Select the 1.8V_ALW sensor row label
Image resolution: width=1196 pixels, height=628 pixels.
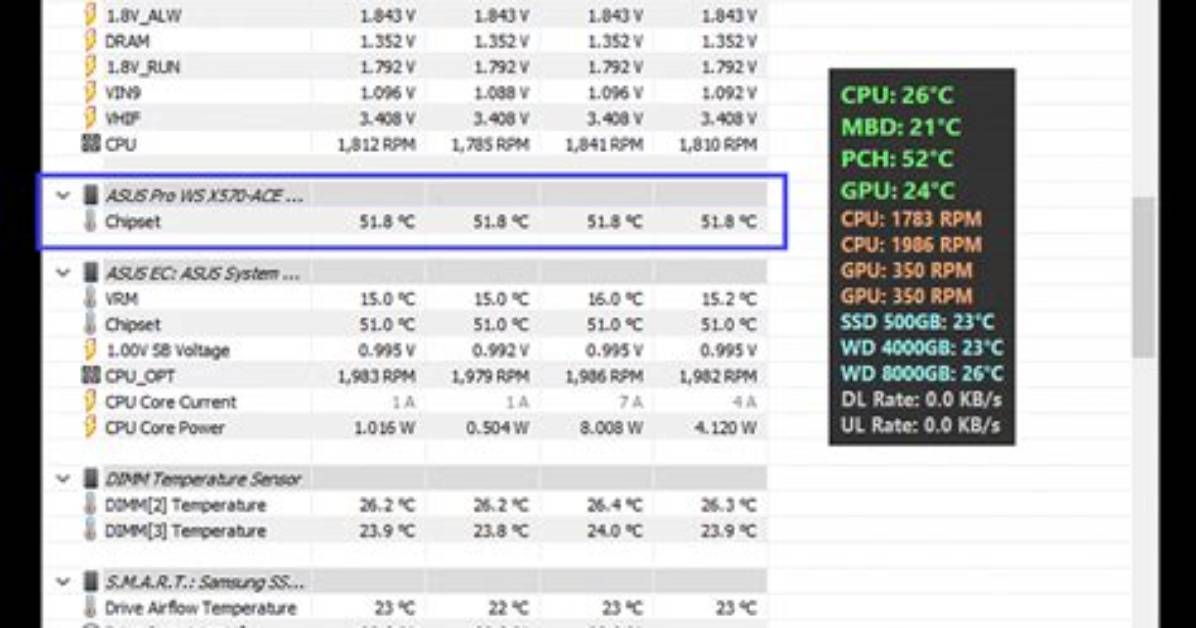(143, 15)
